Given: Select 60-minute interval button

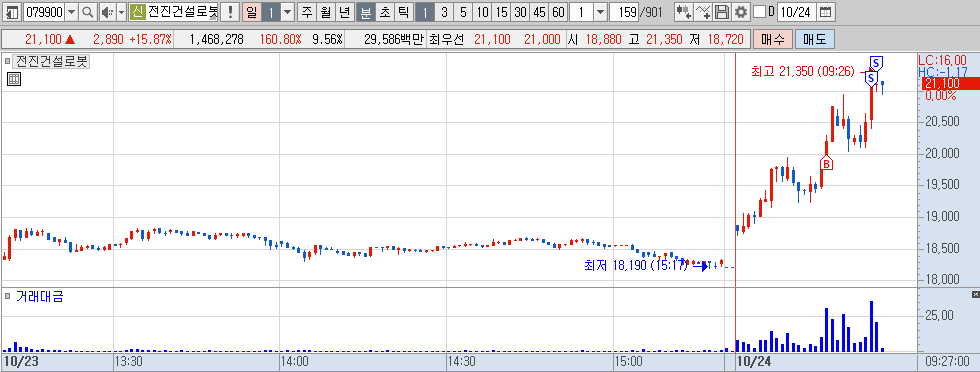Looking at the screenshot, I should coord(558,12).
